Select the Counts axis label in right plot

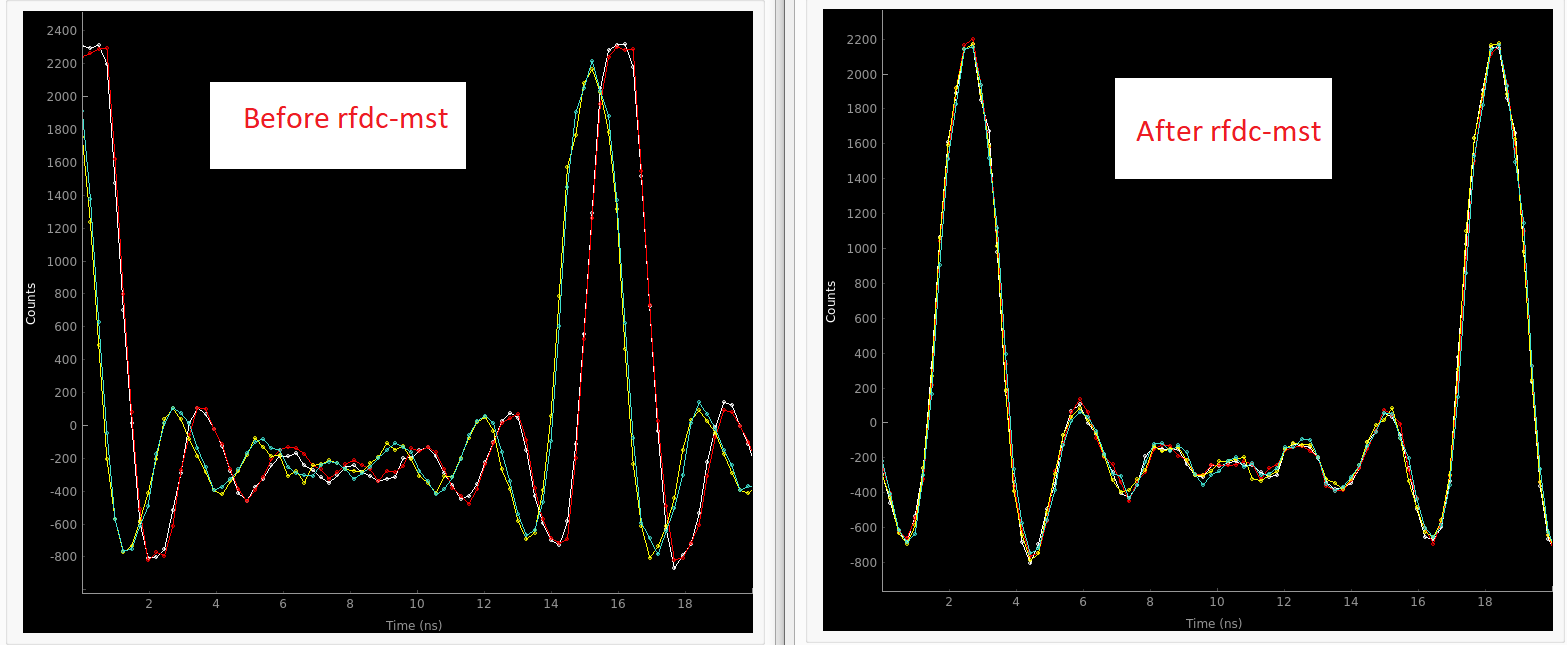(831, 301)
